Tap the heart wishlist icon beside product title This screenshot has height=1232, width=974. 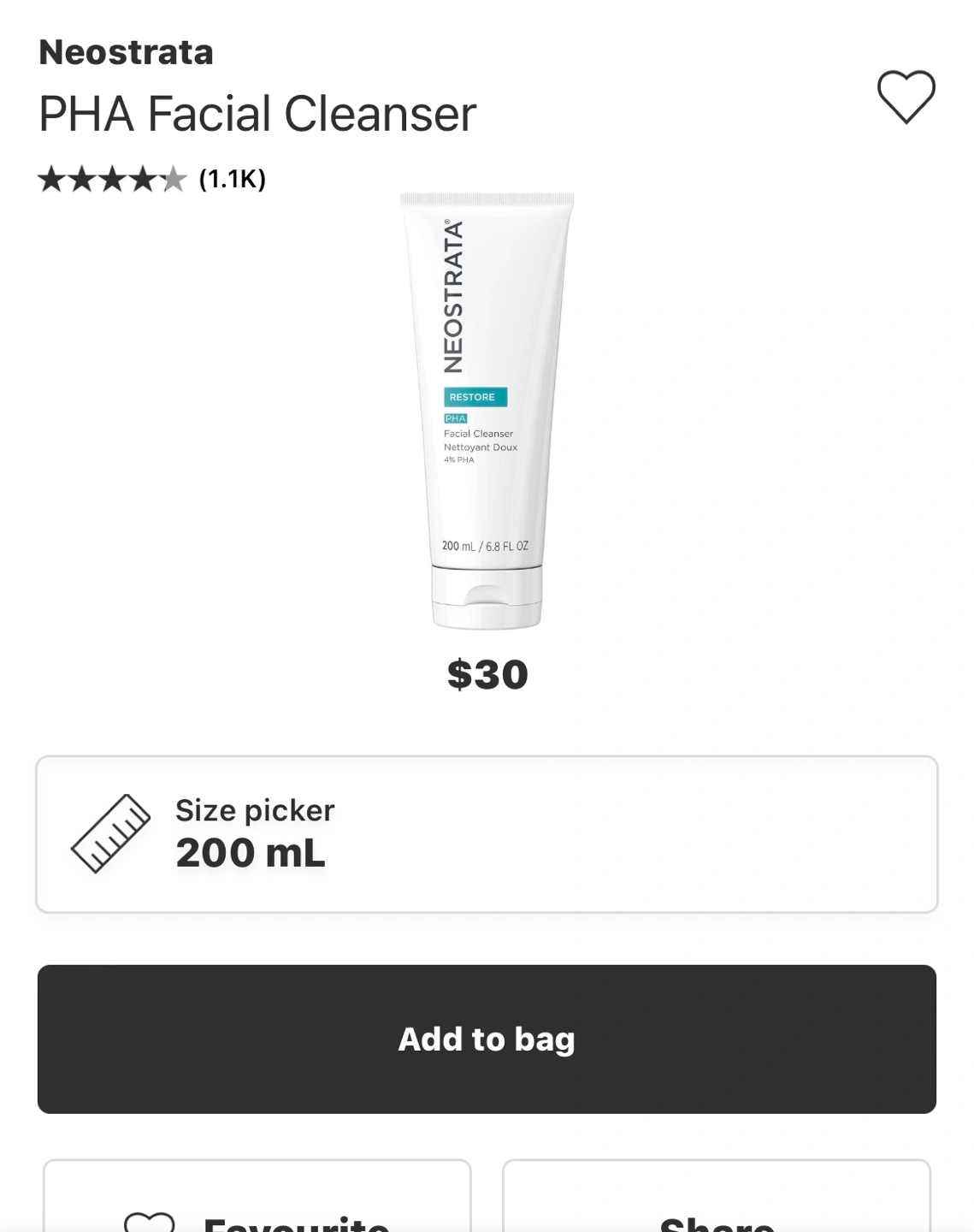coord(906,96)
